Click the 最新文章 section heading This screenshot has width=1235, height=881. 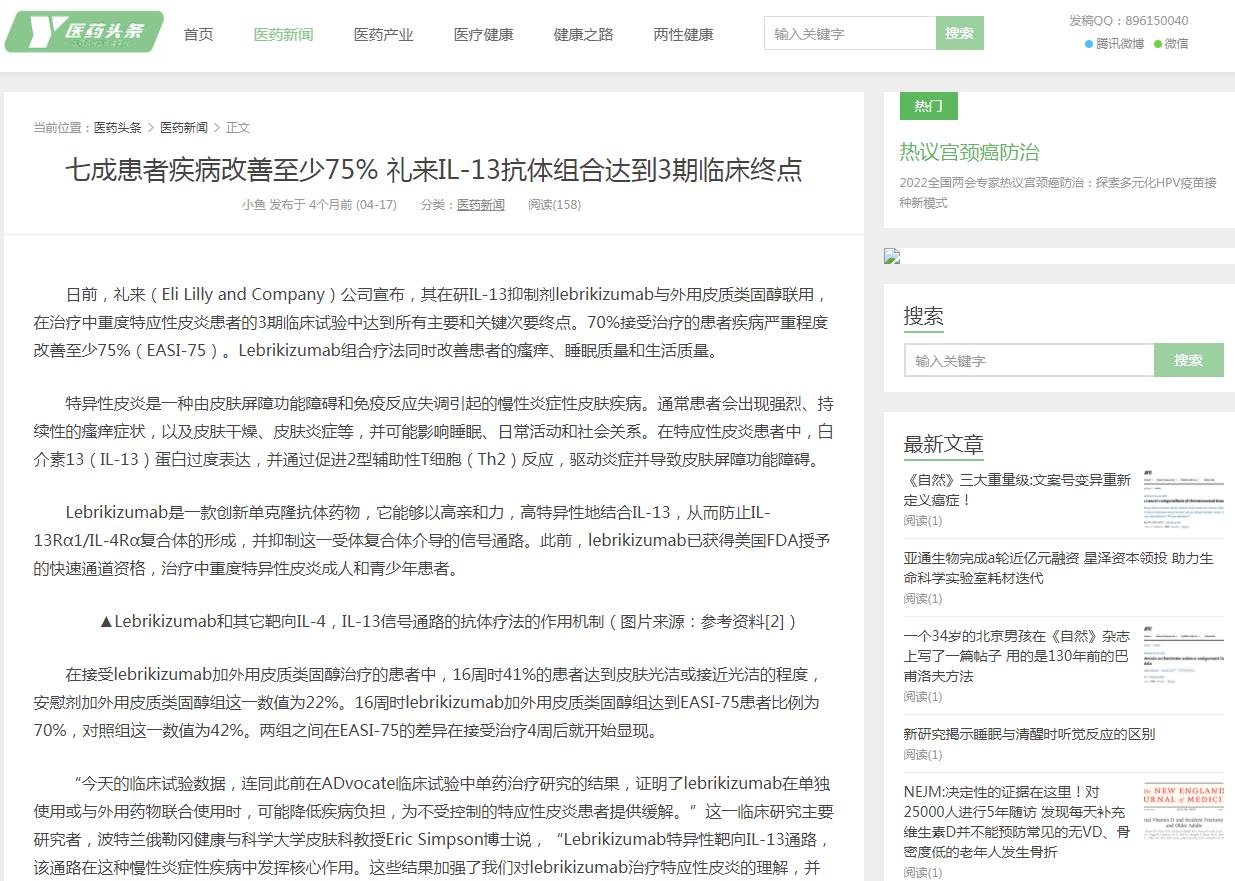point(944,444)
